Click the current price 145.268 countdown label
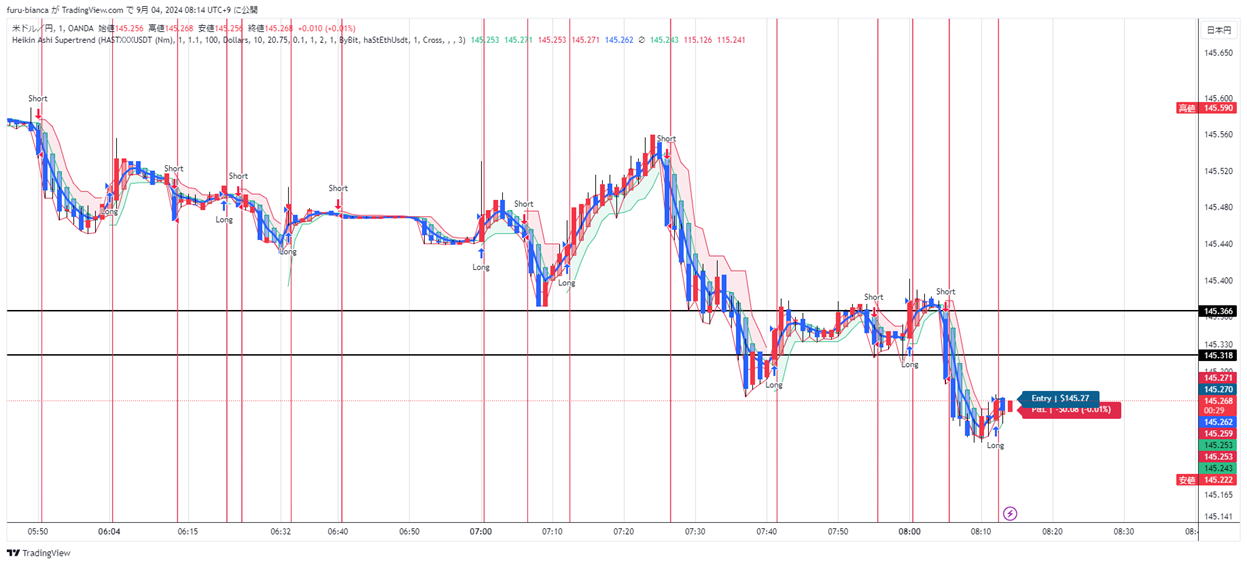 1218,405
